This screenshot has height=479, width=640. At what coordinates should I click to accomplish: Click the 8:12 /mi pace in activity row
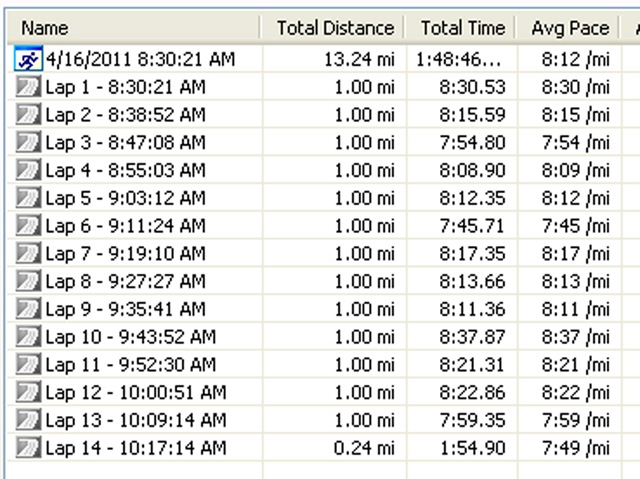576,60
